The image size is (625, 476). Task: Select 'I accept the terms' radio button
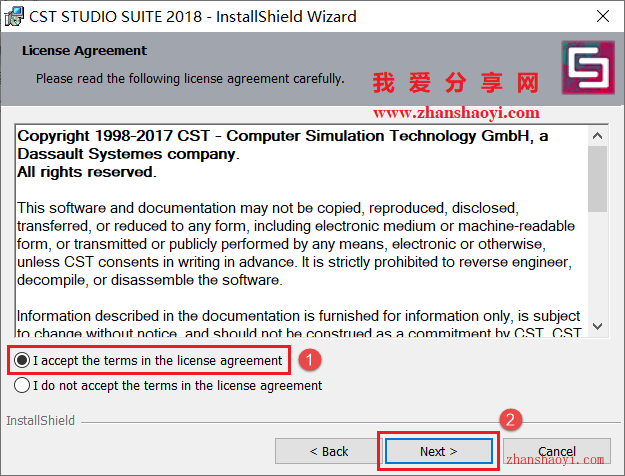click(22, 360)
